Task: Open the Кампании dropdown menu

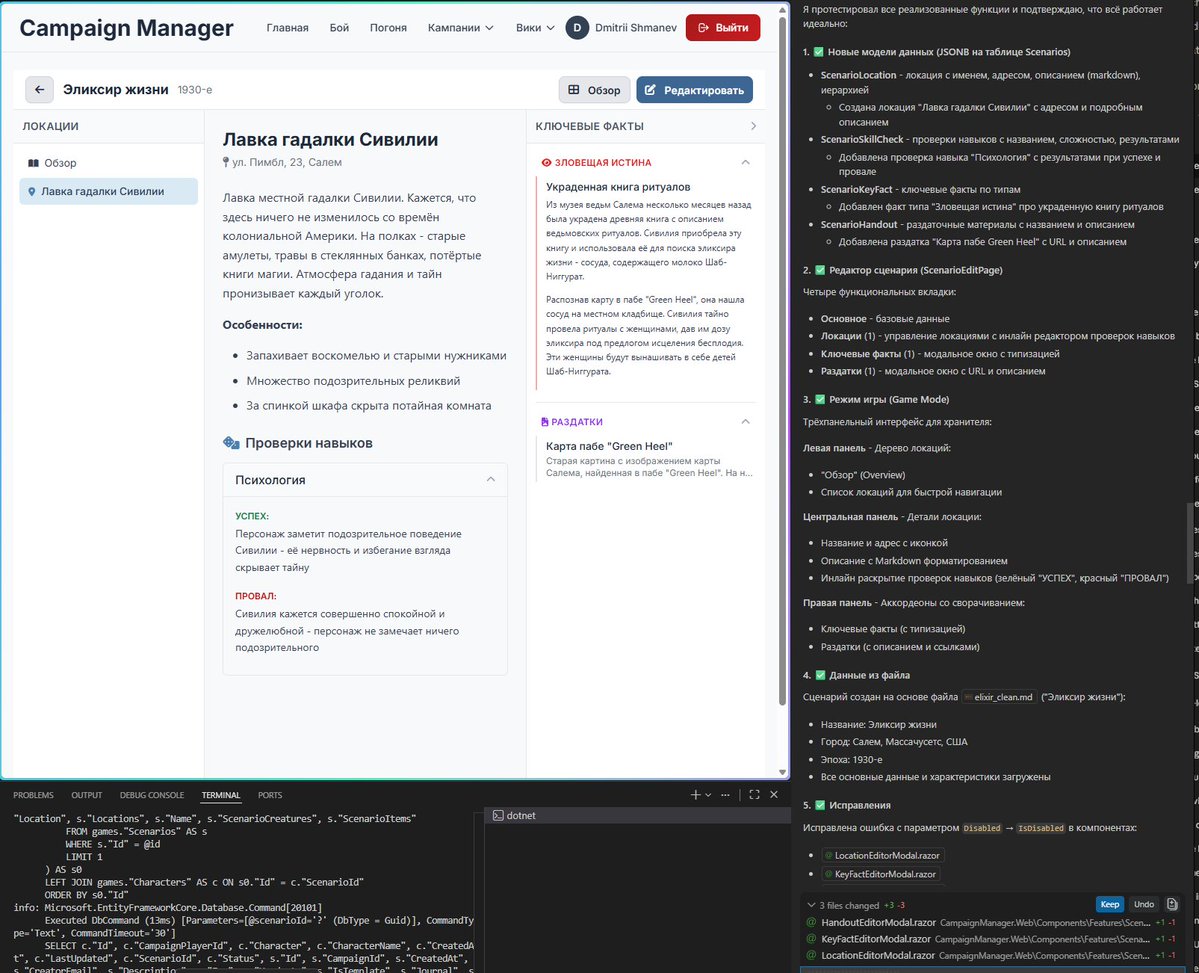Action: 460,28
